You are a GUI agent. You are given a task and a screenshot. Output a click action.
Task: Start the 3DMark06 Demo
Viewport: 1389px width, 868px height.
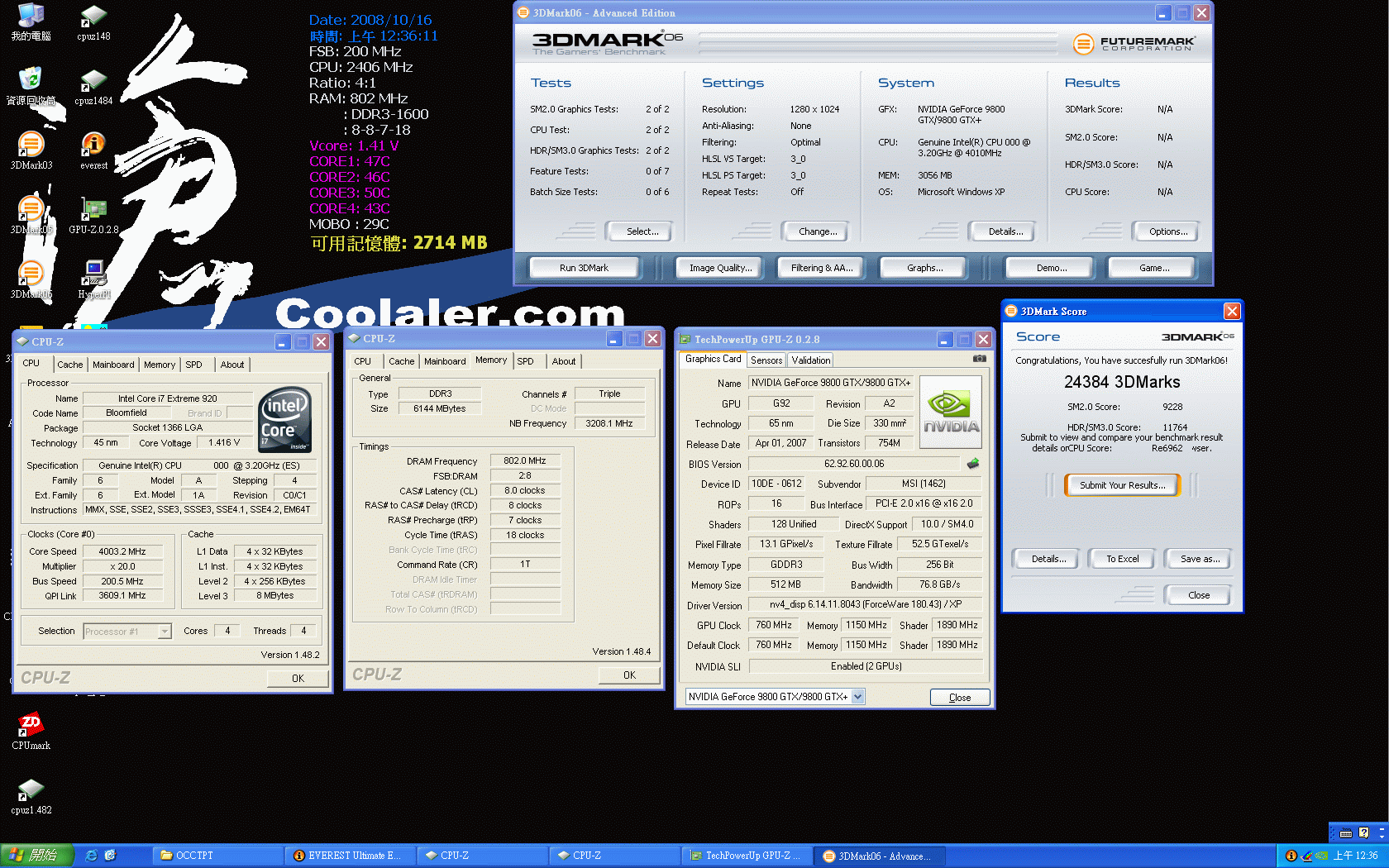(1051, 268)
